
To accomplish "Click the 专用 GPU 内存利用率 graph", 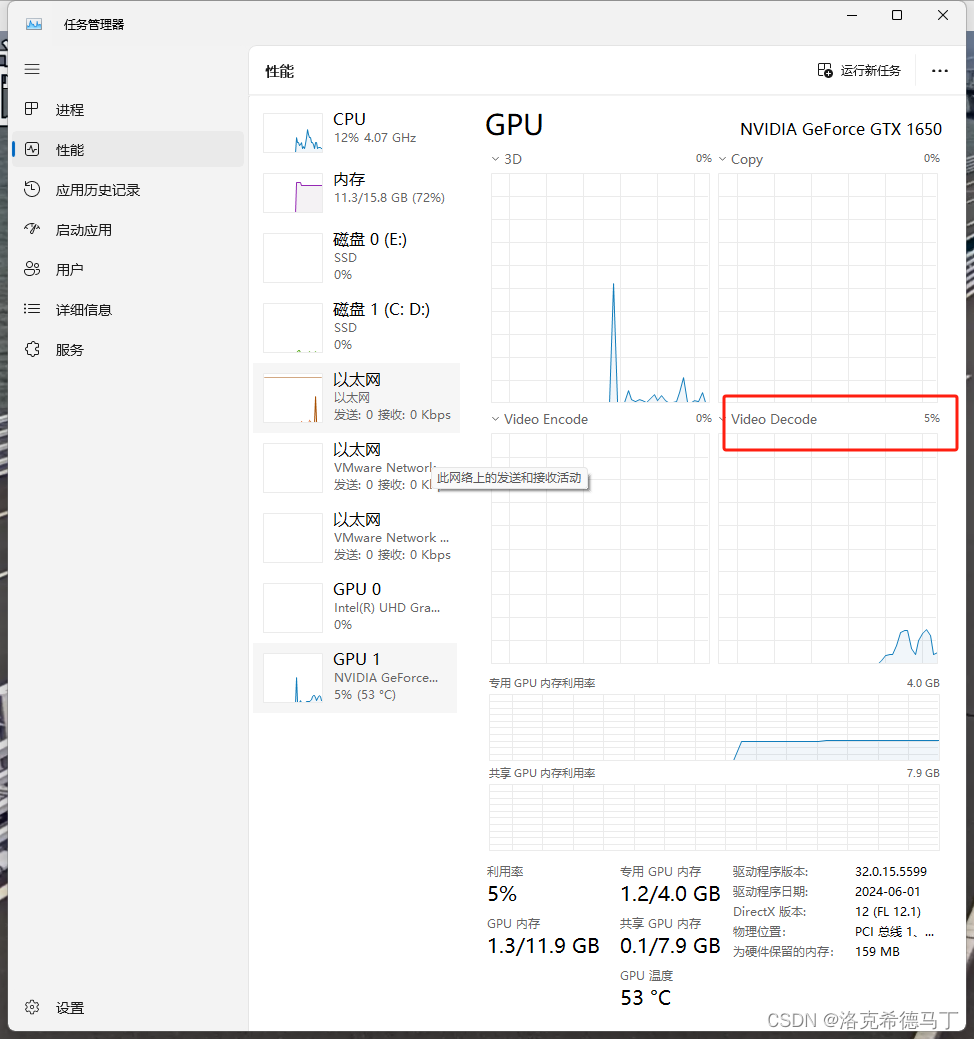I will (x=713, y=728).
